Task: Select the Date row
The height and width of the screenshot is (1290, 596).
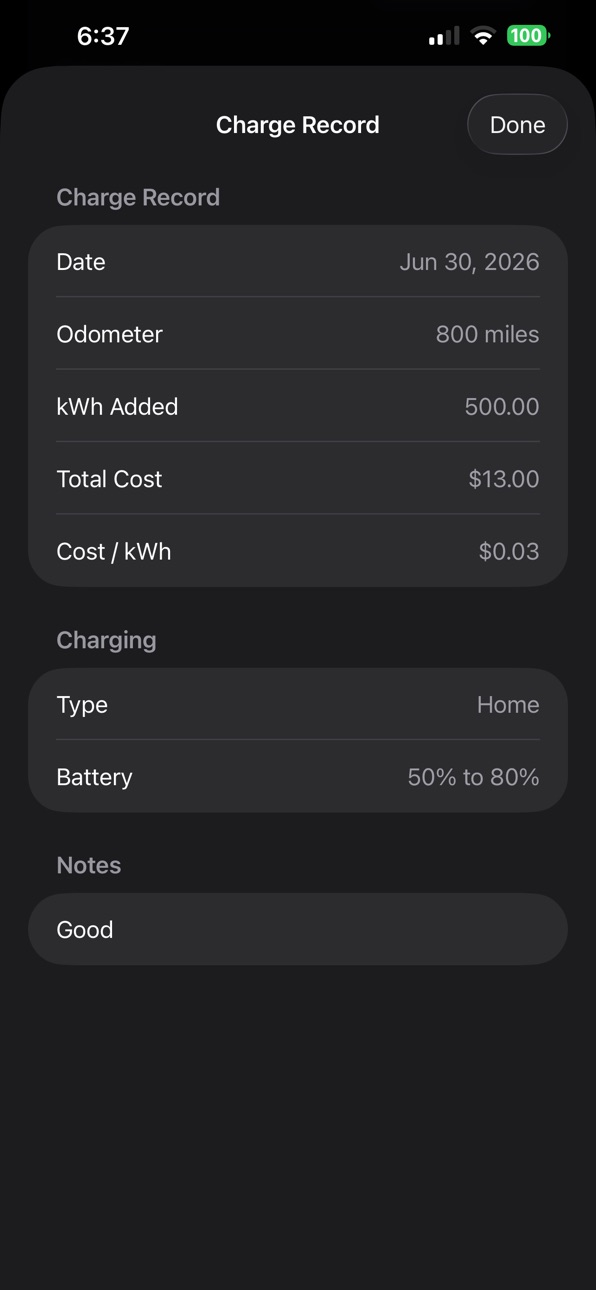Action: [298, 262]
